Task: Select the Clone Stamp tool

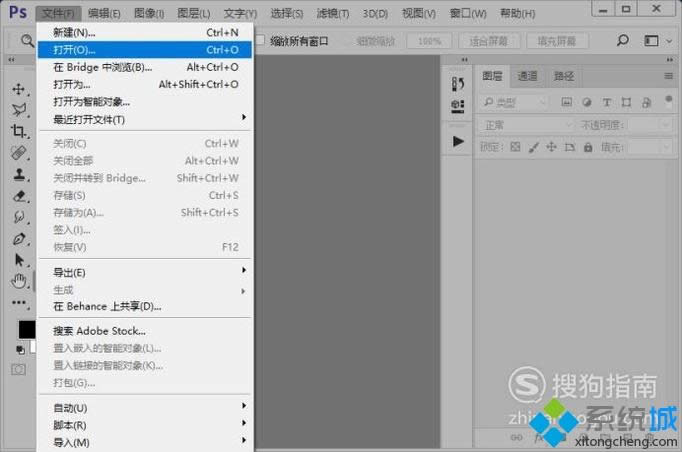Action: pos(18,174)
